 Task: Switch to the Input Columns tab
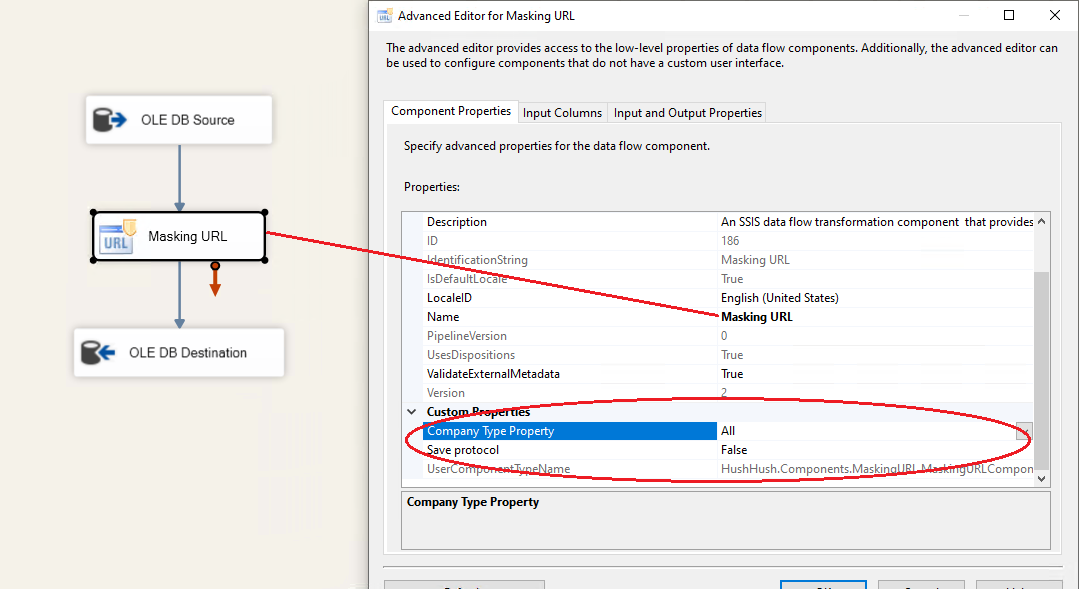point(562,113)
